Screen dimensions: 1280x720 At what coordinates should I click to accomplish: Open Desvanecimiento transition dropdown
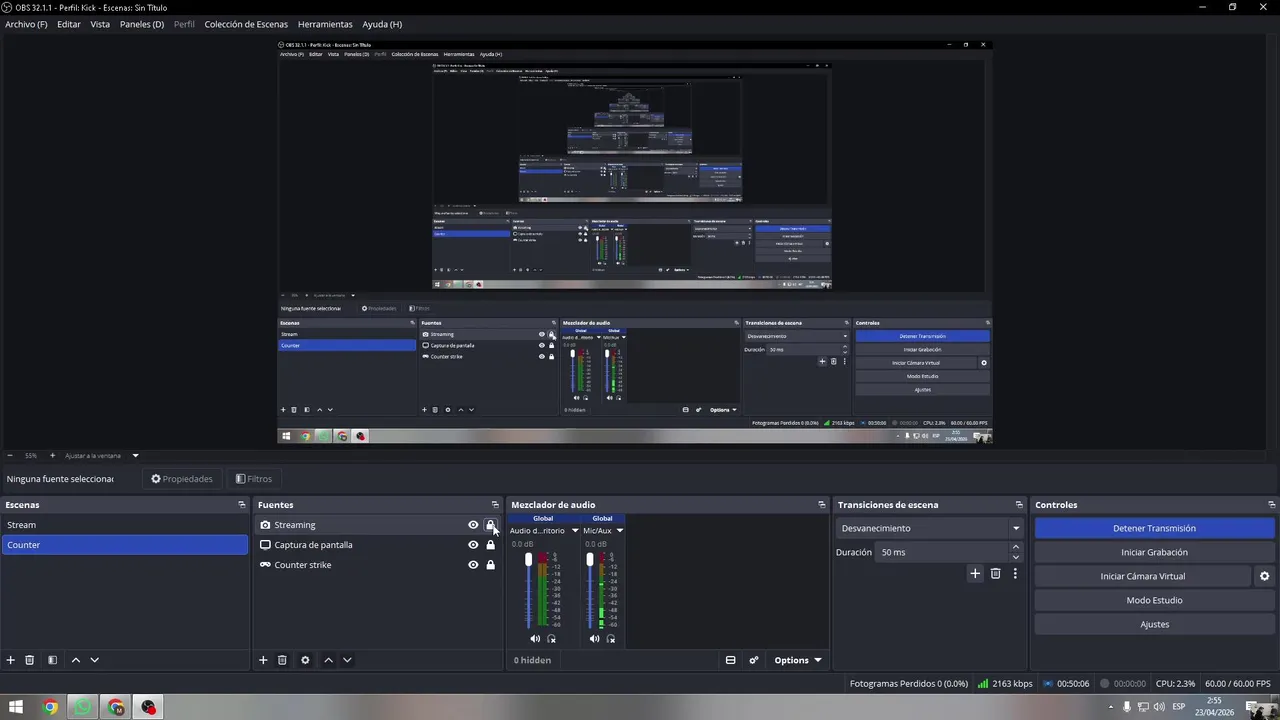(x=1016, y=528)
